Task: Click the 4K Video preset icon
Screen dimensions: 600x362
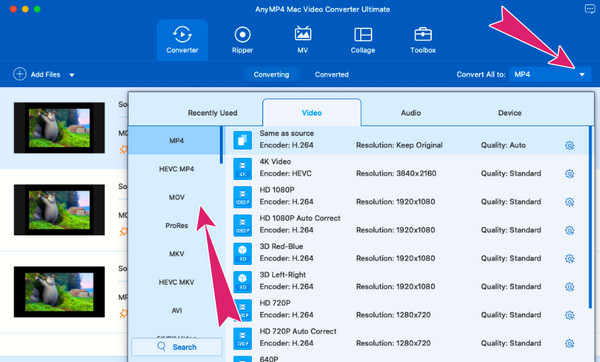Action: pyautogui.click(x=242, y=168)
